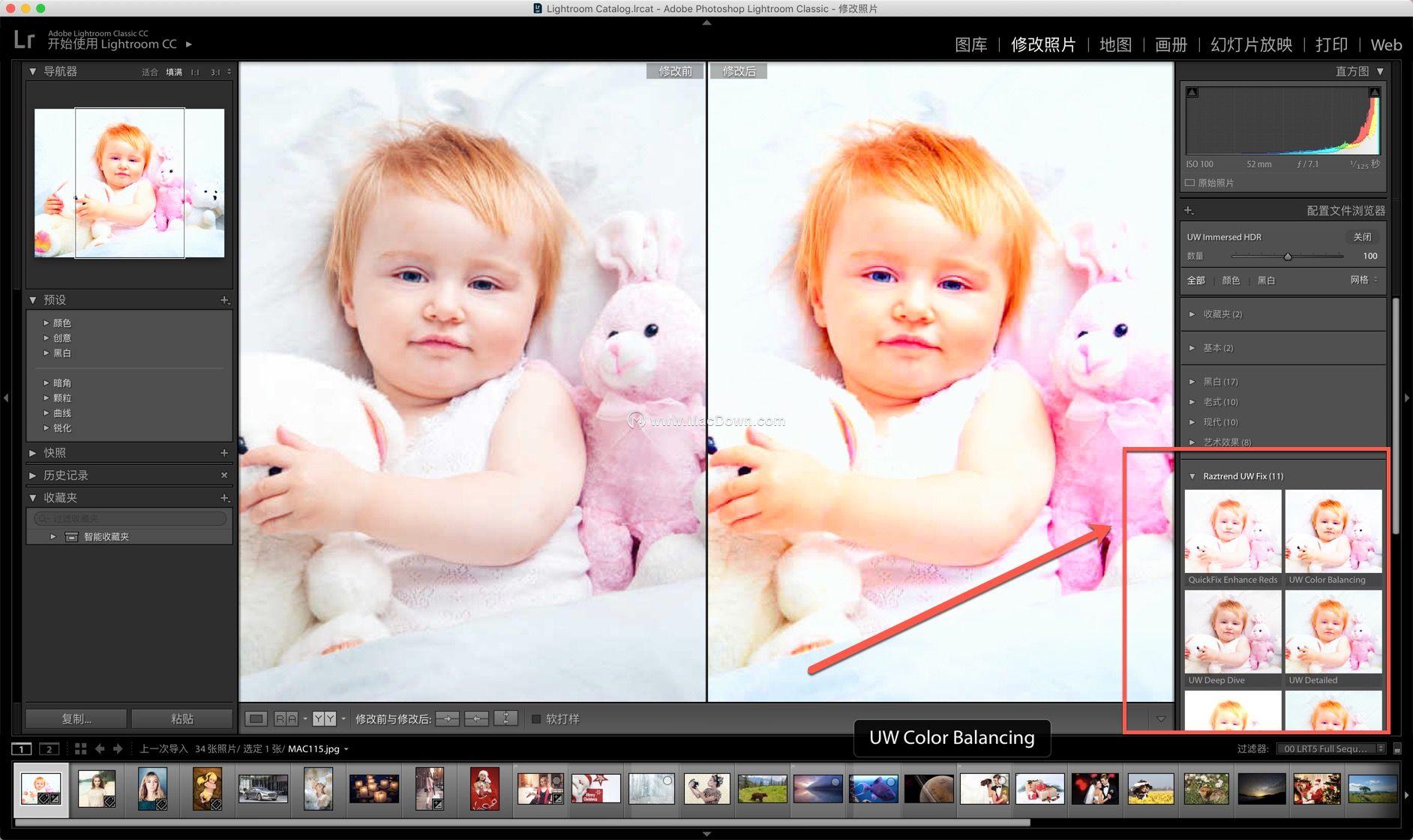Click the swap Before and After settings icon
Image resolution: width=1413 pixels, height=840 pixels.
[507, 718]
